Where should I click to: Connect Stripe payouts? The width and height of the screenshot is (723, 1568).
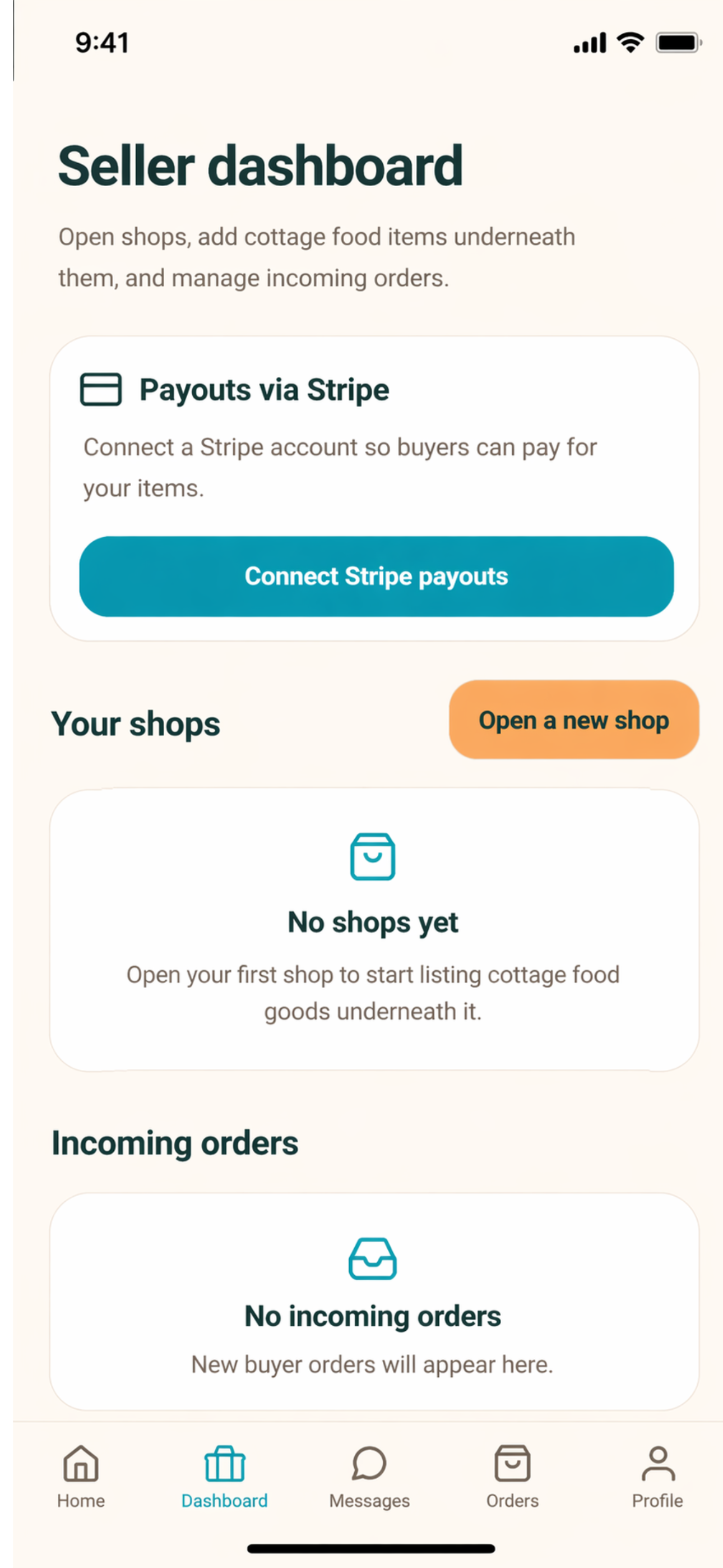point(376,576)
